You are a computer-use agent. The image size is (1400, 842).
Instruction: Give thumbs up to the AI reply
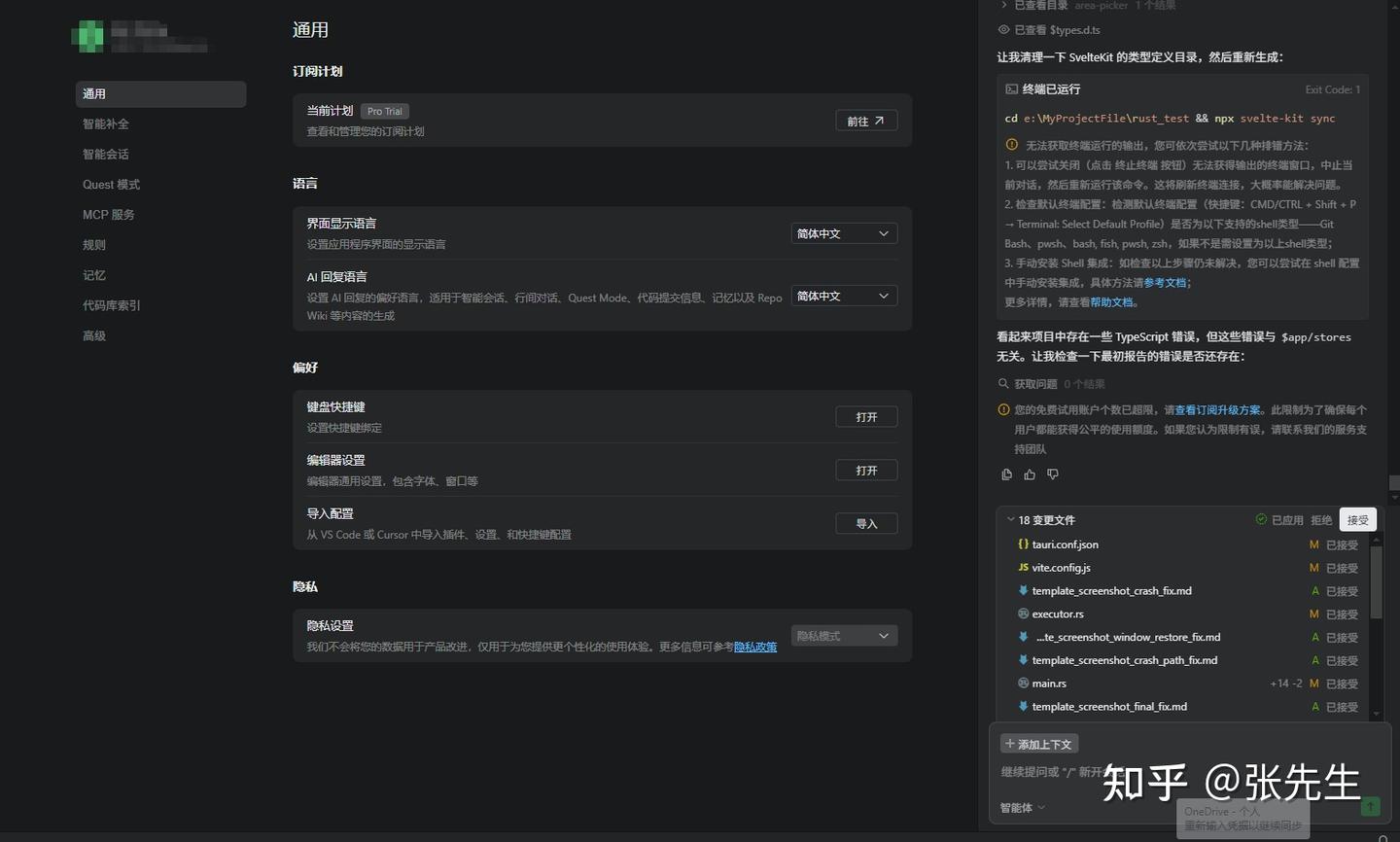point(1030,474)
